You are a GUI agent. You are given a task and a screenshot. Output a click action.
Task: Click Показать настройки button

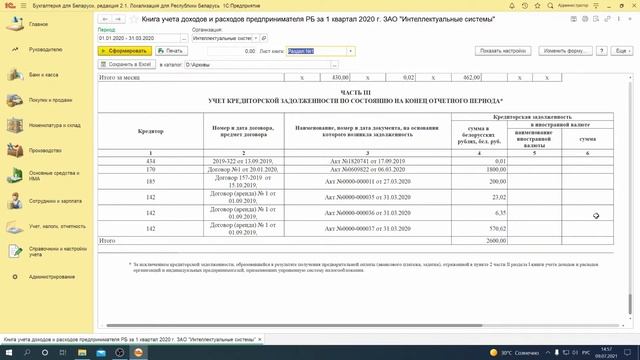(503, 51)
